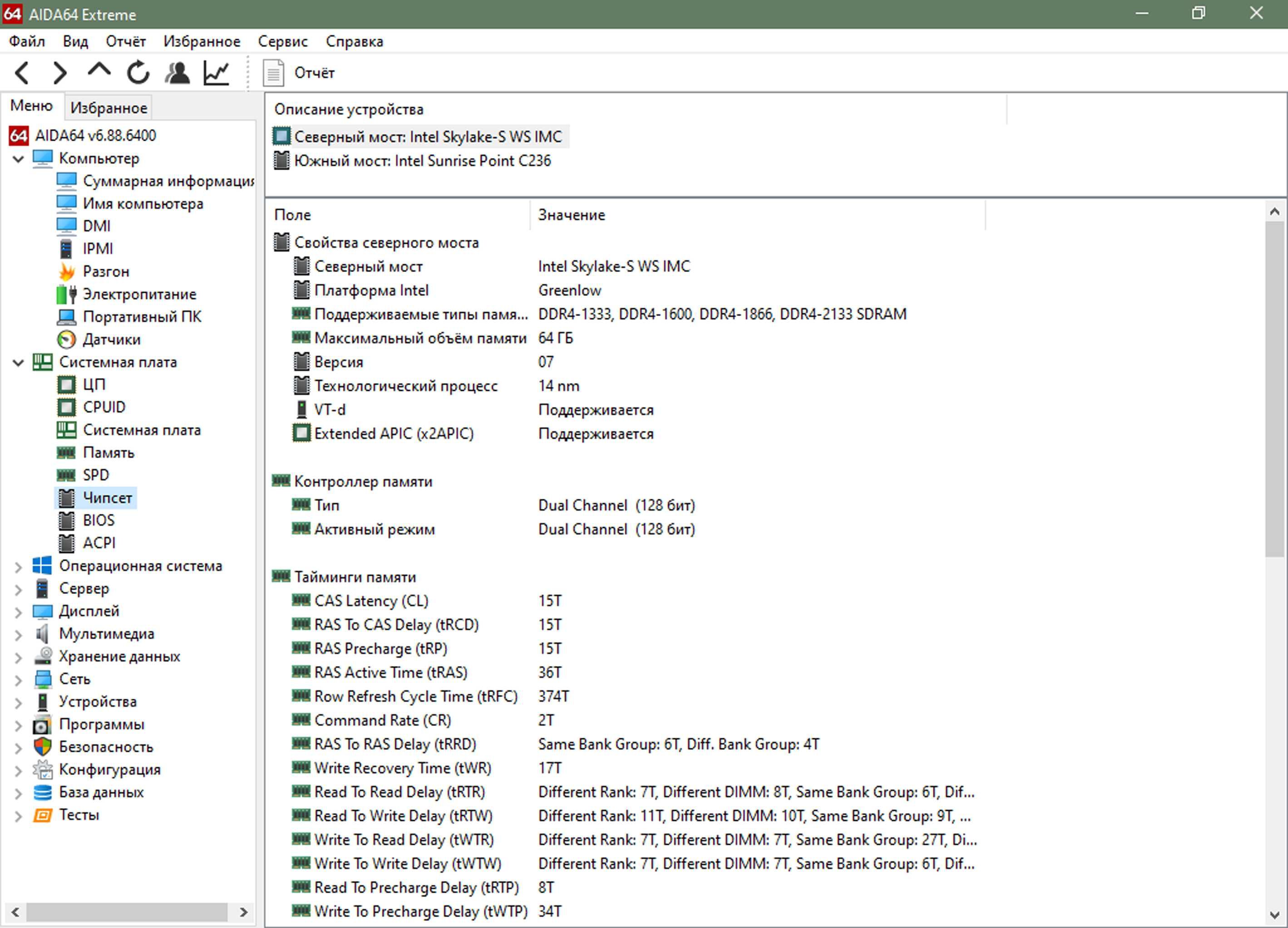
Task: Collapse the Компьютер tree node
Action: click(x=18, y=158)
